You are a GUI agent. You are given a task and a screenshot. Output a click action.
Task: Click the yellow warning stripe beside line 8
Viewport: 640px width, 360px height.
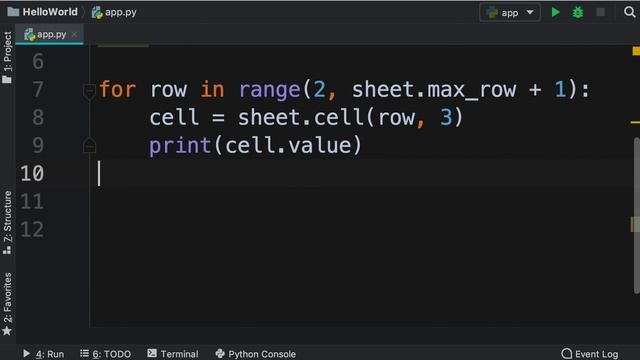click(635, 122)
